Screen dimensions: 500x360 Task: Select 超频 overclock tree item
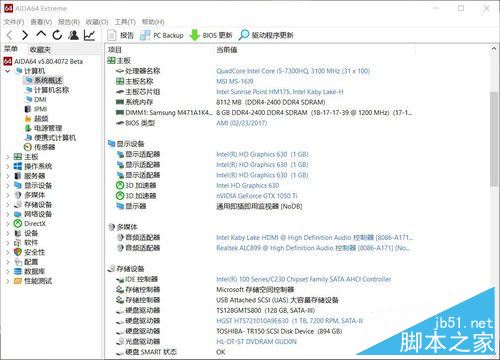(37, 119)
